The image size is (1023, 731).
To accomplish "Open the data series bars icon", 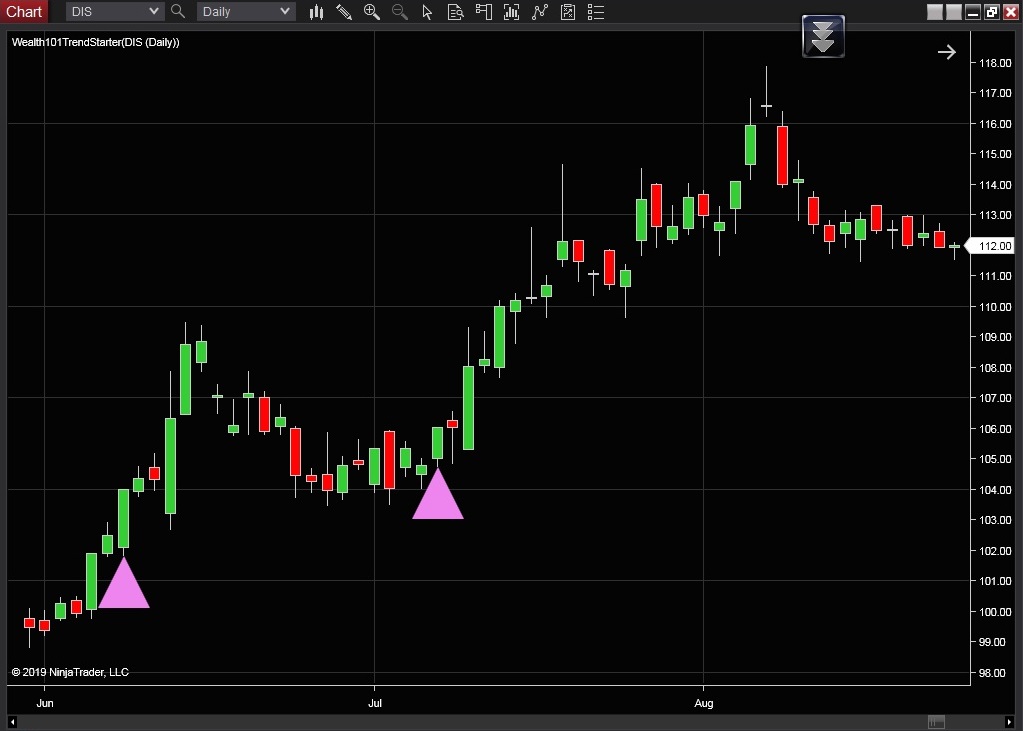I will (512, 12).
